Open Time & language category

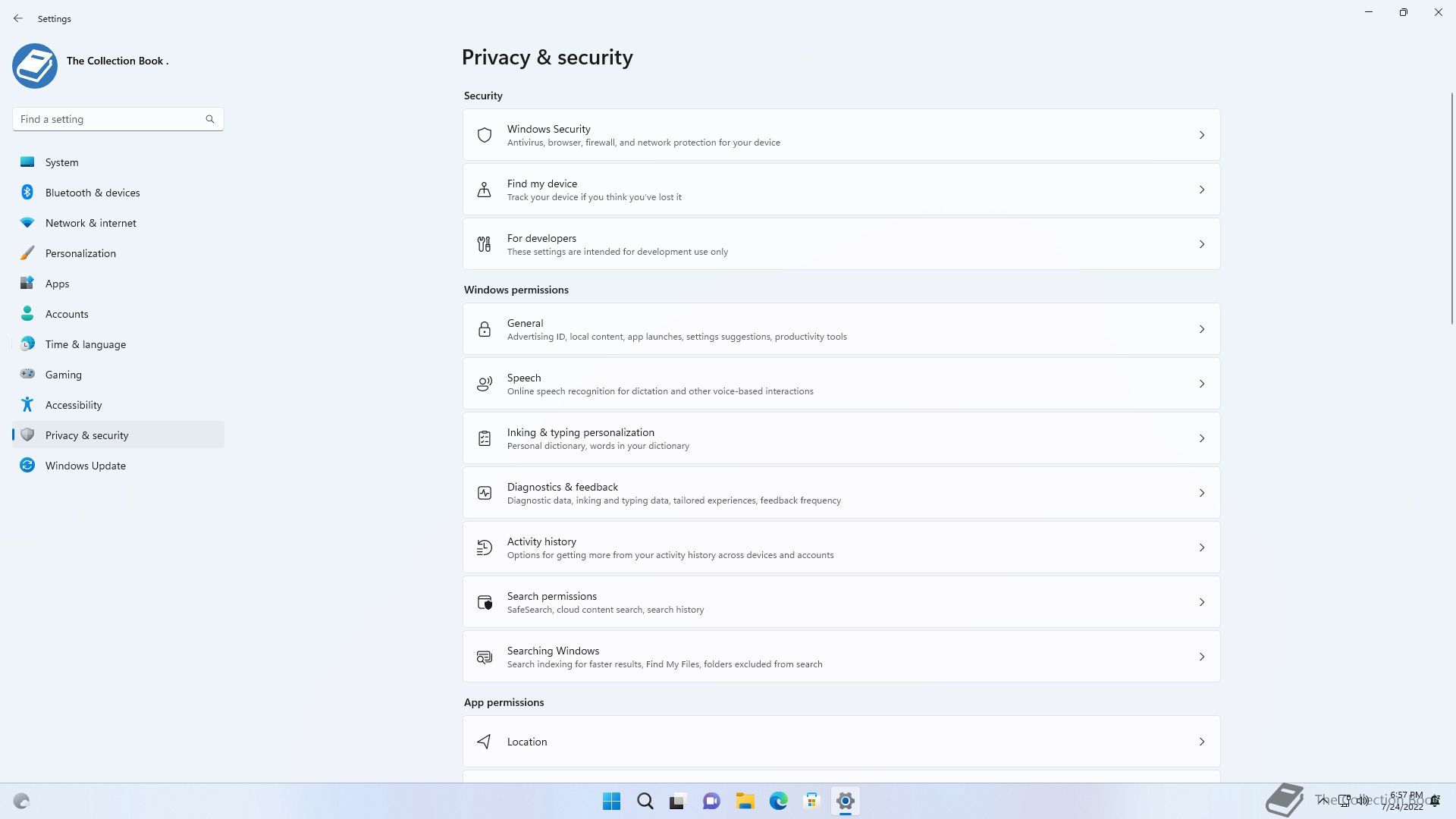pyautogui.click(x=118, y=344)
